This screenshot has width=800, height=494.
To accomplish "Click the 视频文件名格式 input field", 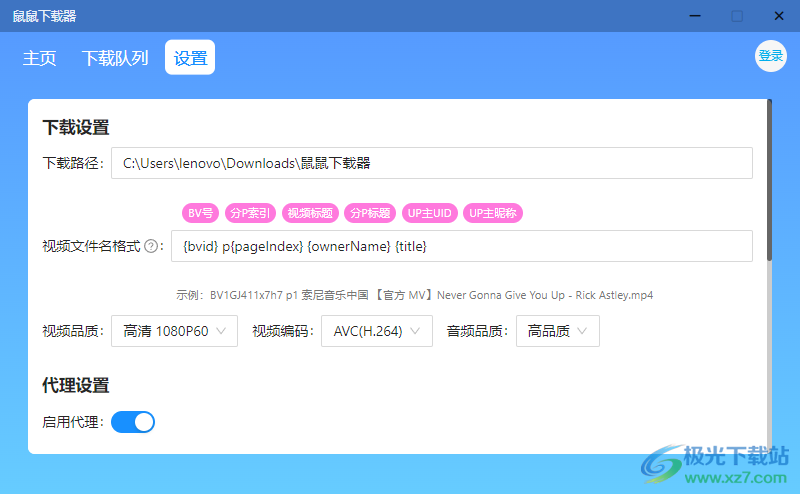I will pyautogui.click(x=462, y=246).
